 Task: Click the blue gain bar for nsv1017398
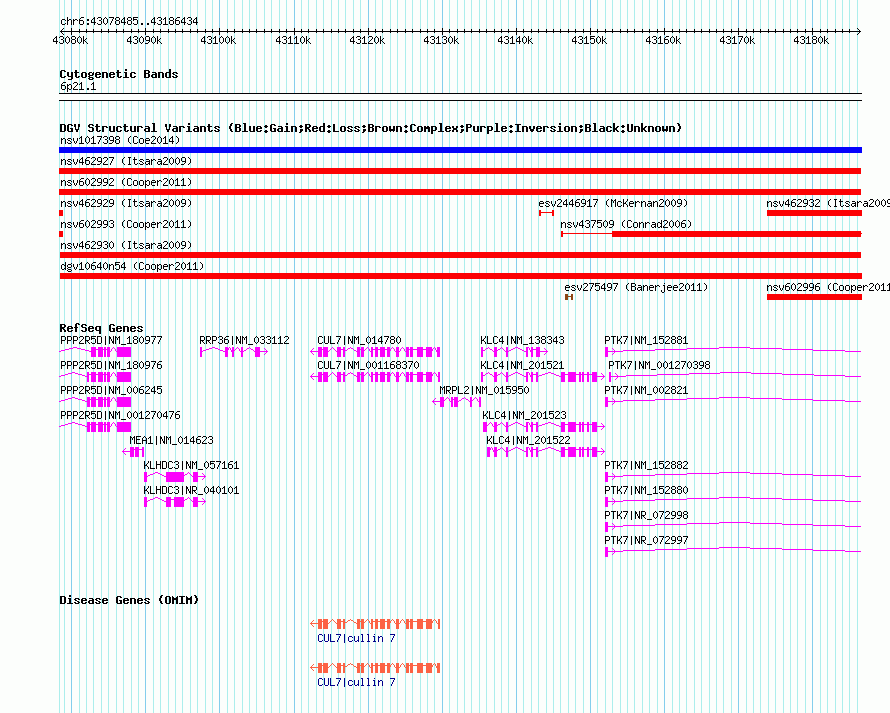pyautogui.click(x=460, y=150)
